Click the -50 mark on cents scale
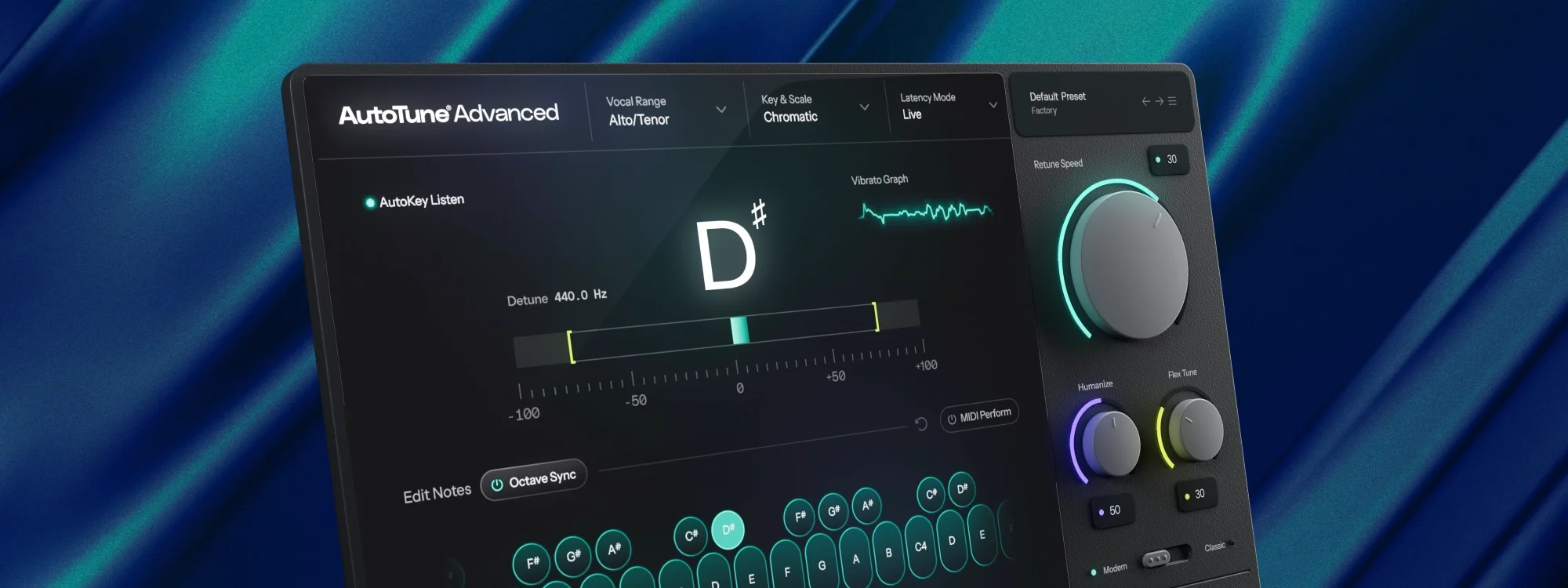Image resolution: width=1568 pixels, height=588 pixels. point(636,401)
